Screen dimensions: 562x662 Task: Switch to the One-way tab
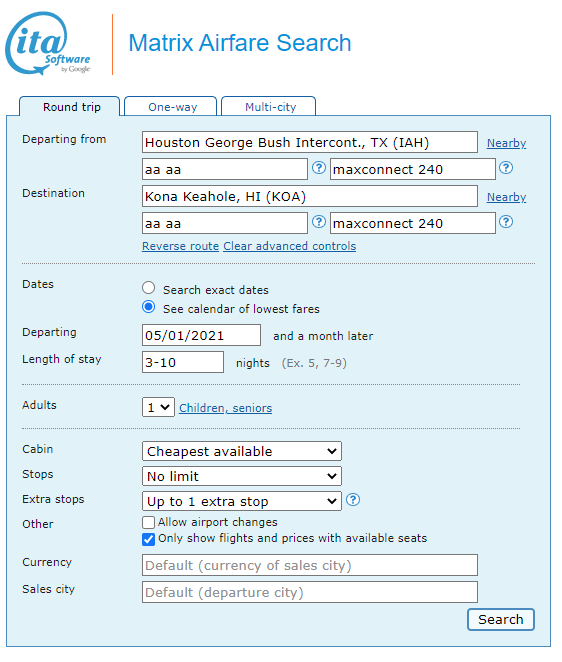(171, 106)
